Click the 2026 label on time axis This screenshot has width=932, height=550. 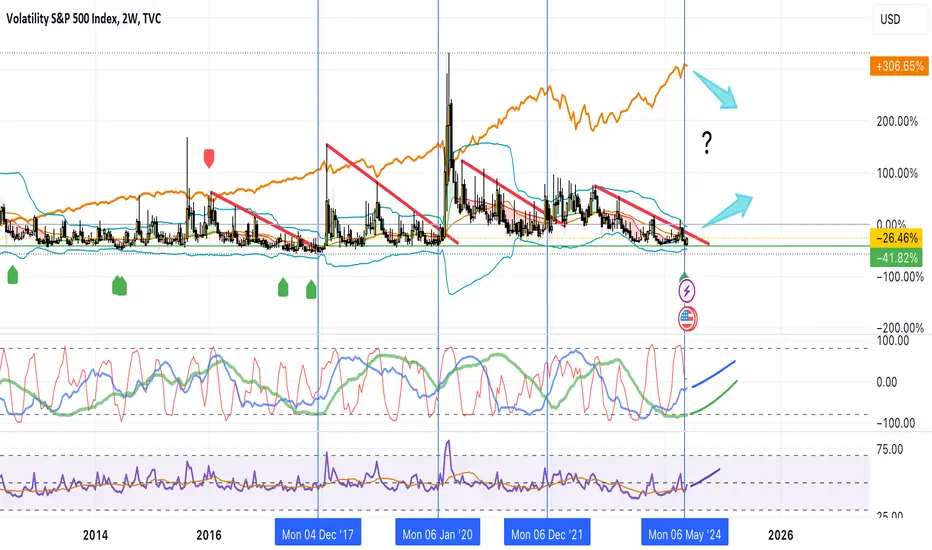click(780, 535)
